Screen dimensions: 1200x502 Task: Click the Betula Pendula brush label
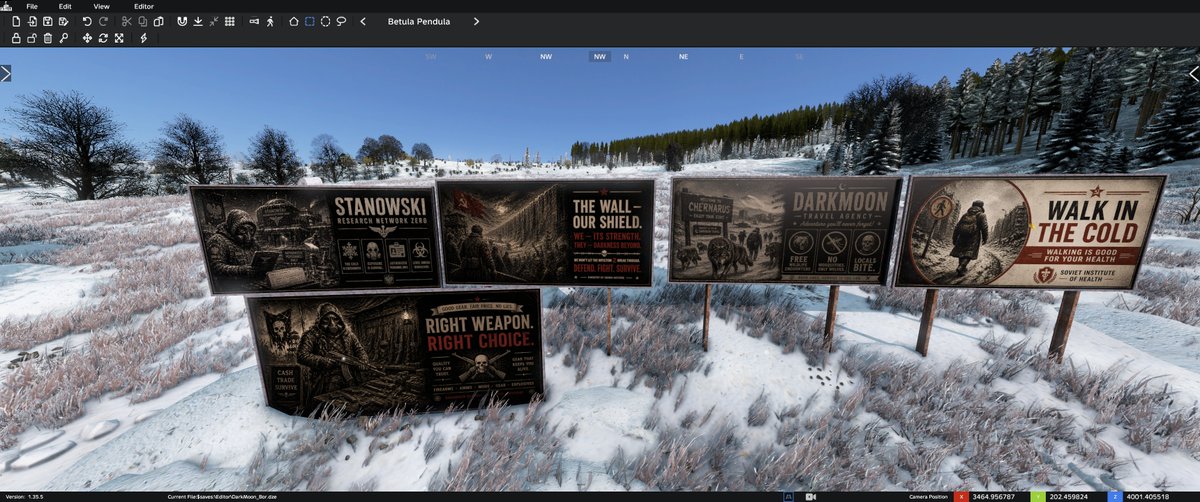[419, 21]
